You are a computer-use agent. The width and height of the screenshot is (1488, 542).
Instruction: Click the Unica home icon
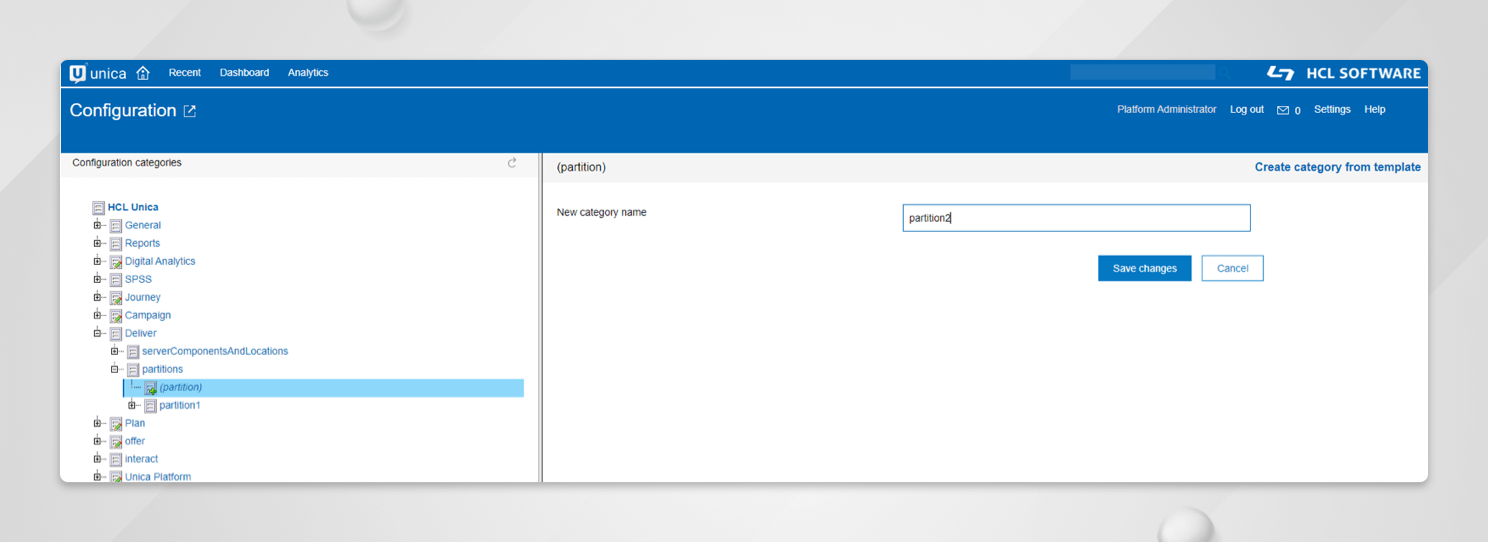pos(143,73)
